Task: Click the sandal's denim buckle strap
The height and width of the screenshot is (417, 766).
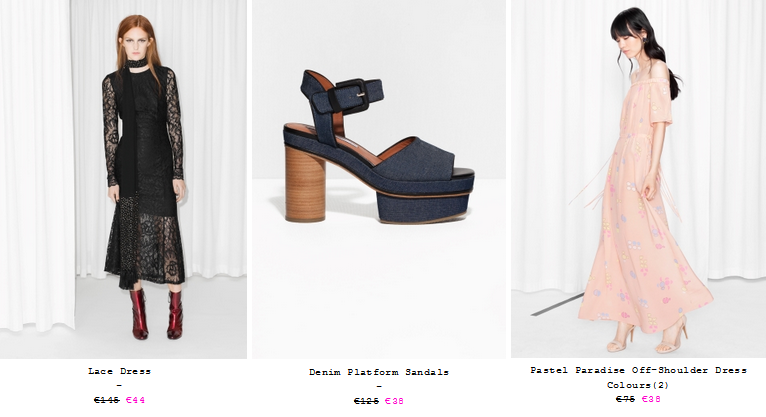Action: pyautogui.click(x=347, y=95)
